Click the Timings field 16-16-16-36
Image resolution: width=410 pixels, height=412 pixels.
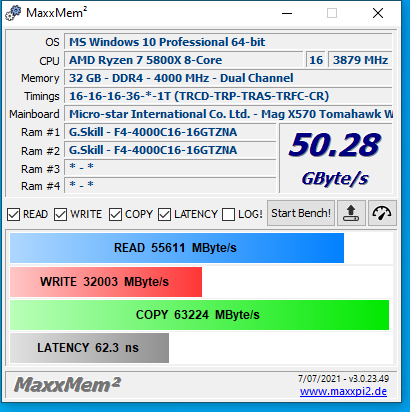click(228, 96)
